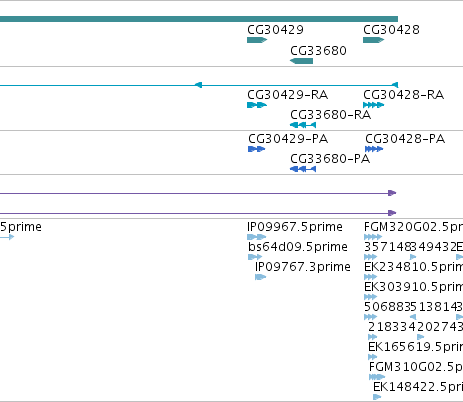Click CG30429-PA protein glyph
Viewport: 463px width, 402px height.
tap(256, 149)
